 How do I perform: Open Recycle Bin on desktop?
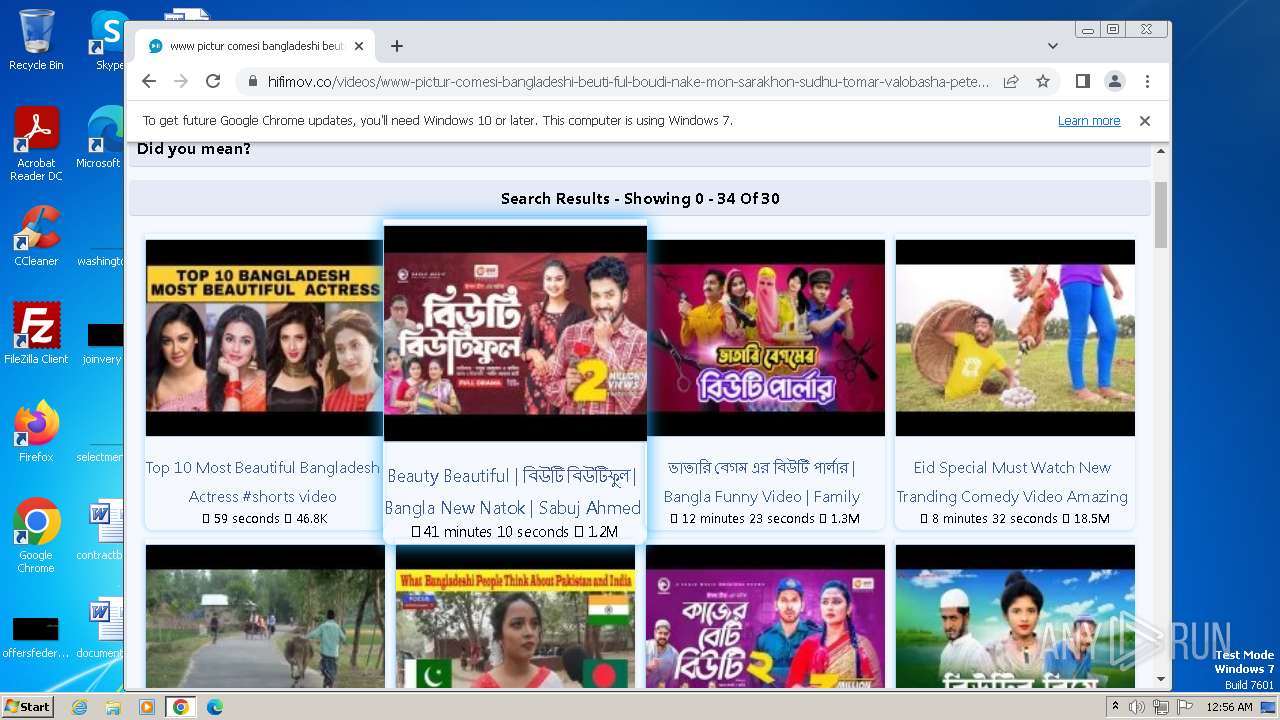click(36, 40)
